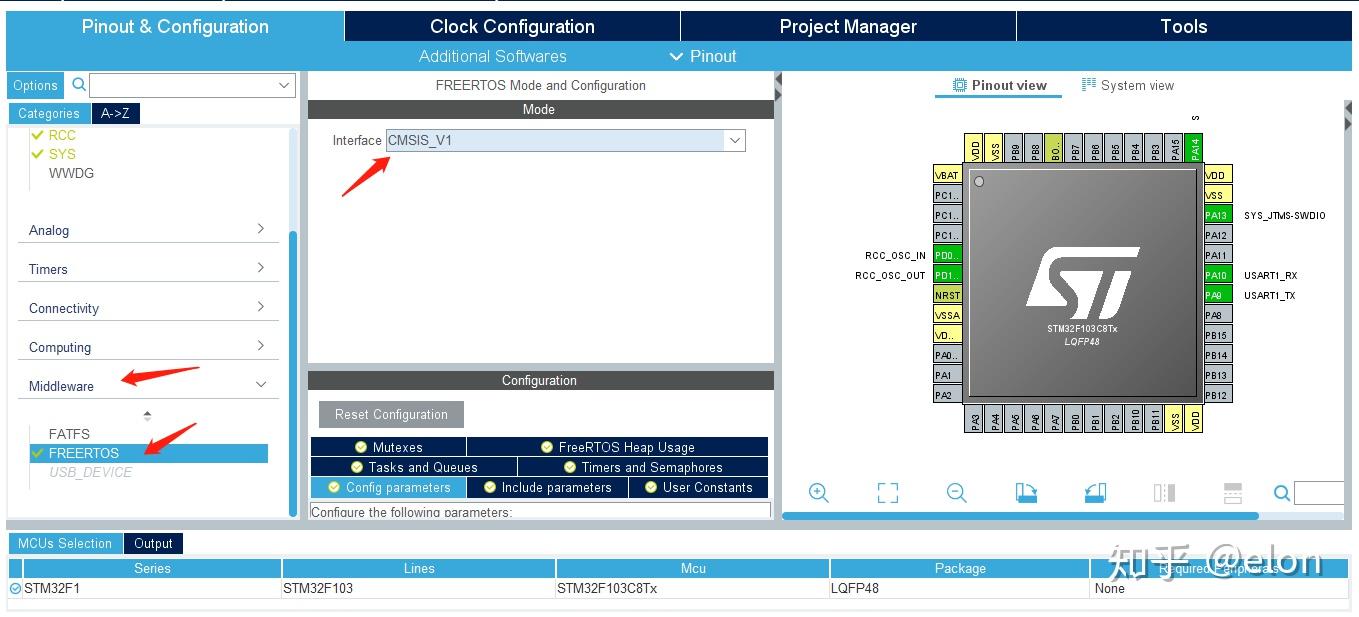Open the Options panel in sidebar
Image resolution: width=1359 pixels, height=617 pixels.
[x=34, y=85]
